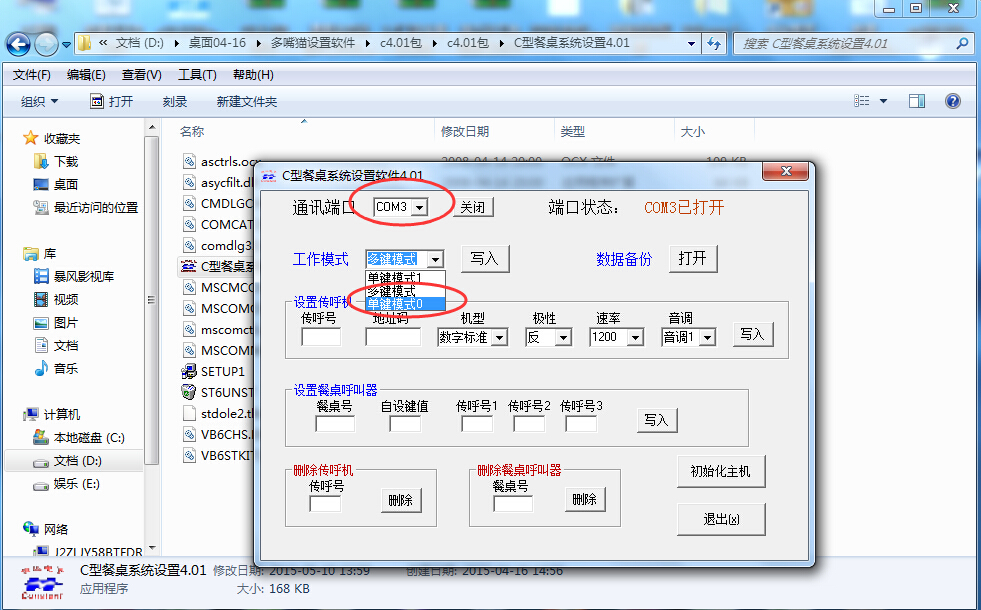Screen dimensions: 981x610
Task: Open the 文件(F) menu
Action: tap(31, 75)
